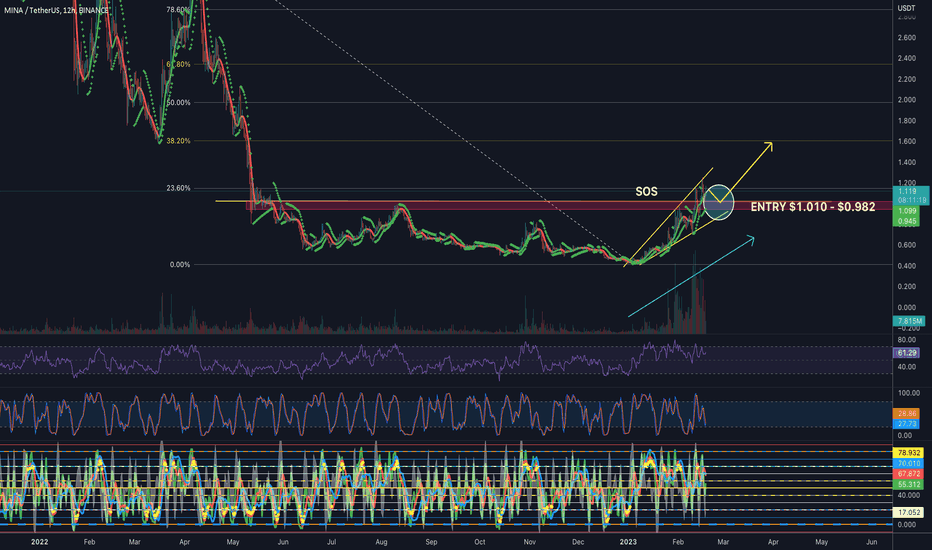The image size is (932, 550).
Task: Click the volume tag 7.815M
Action: [x=909, y=321]
